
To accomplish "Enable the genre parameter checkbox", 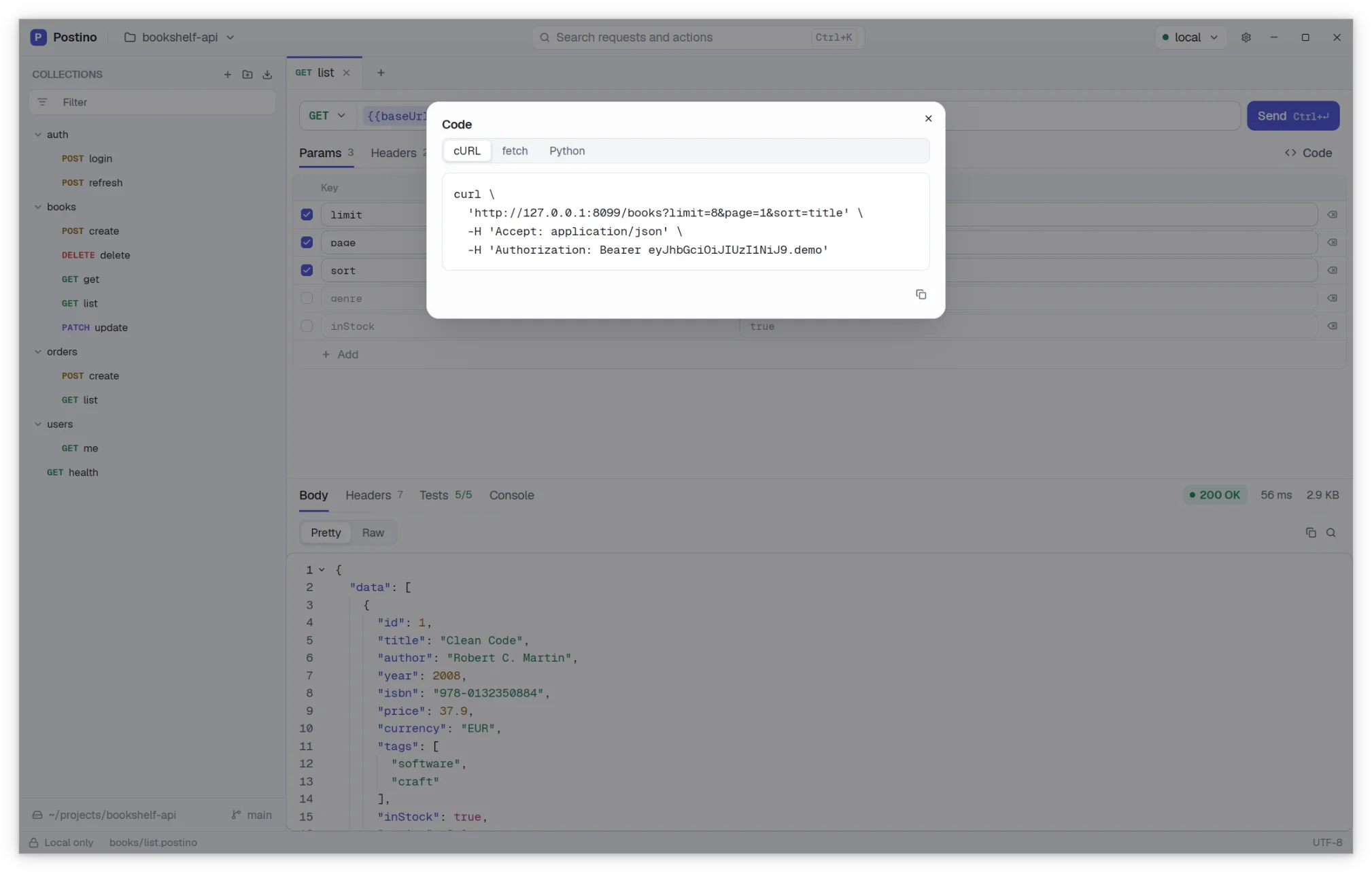I will coord(307,299).
